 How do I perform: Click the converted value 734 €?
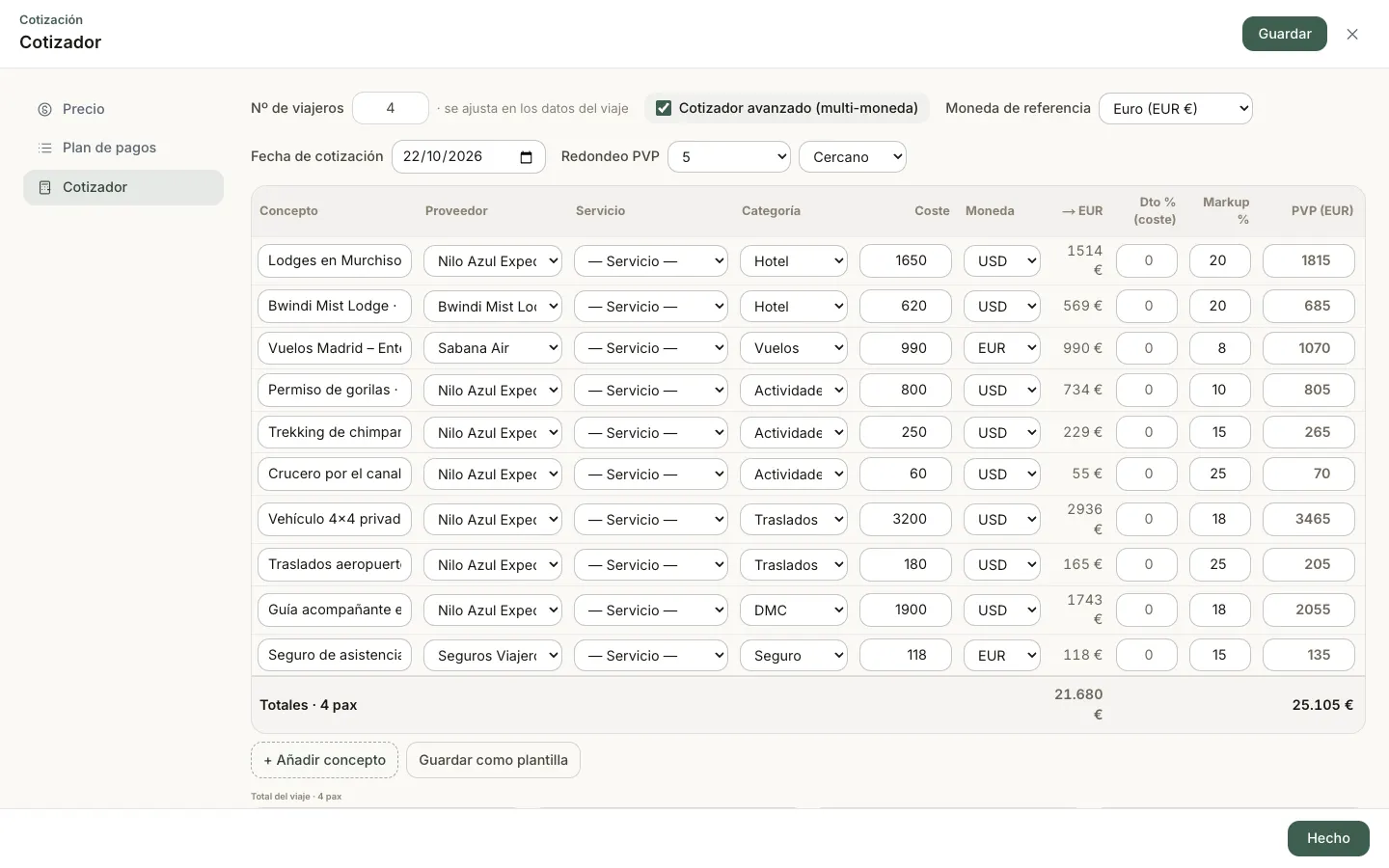1082,390
